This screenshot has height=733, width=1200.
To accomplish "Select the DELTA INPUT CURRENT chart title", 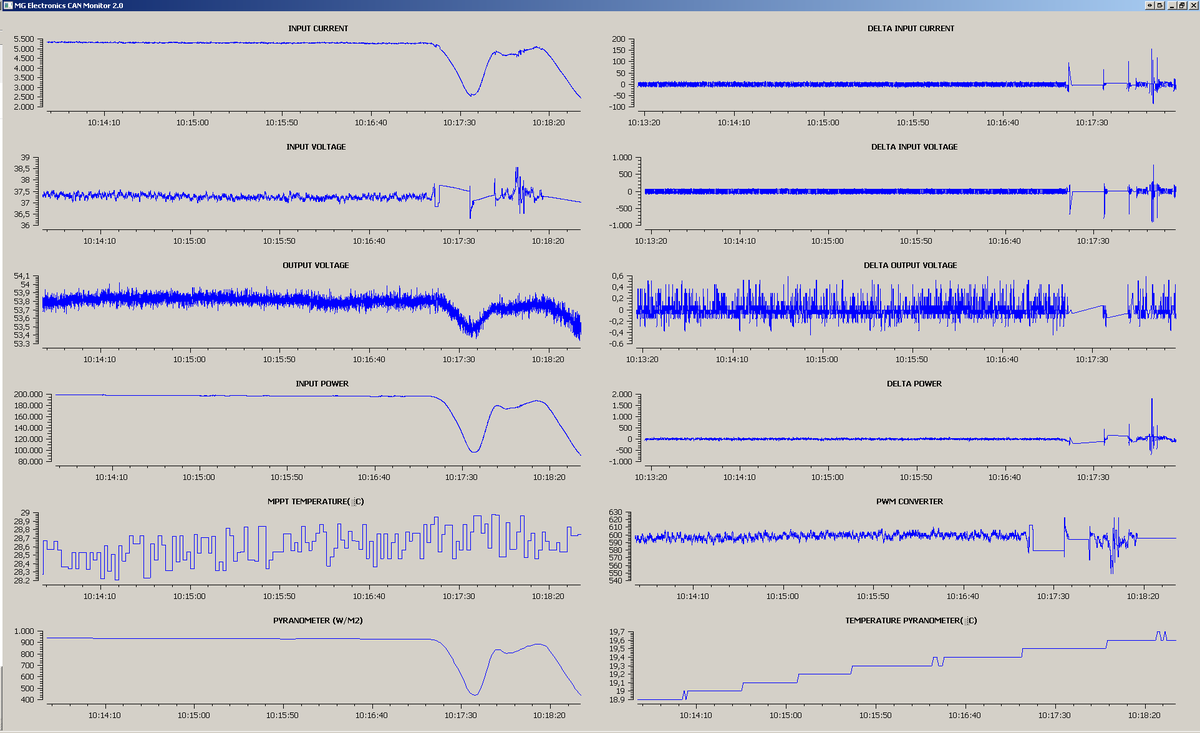I will [911, 28].
